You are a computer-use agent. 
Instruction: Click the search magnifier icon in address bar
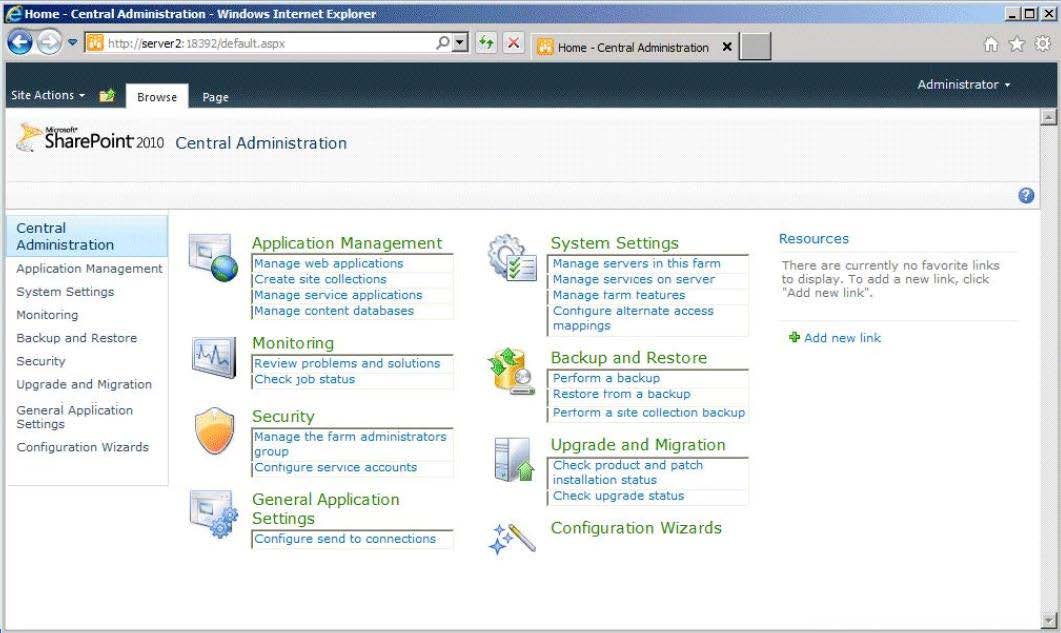click(443, 43)
